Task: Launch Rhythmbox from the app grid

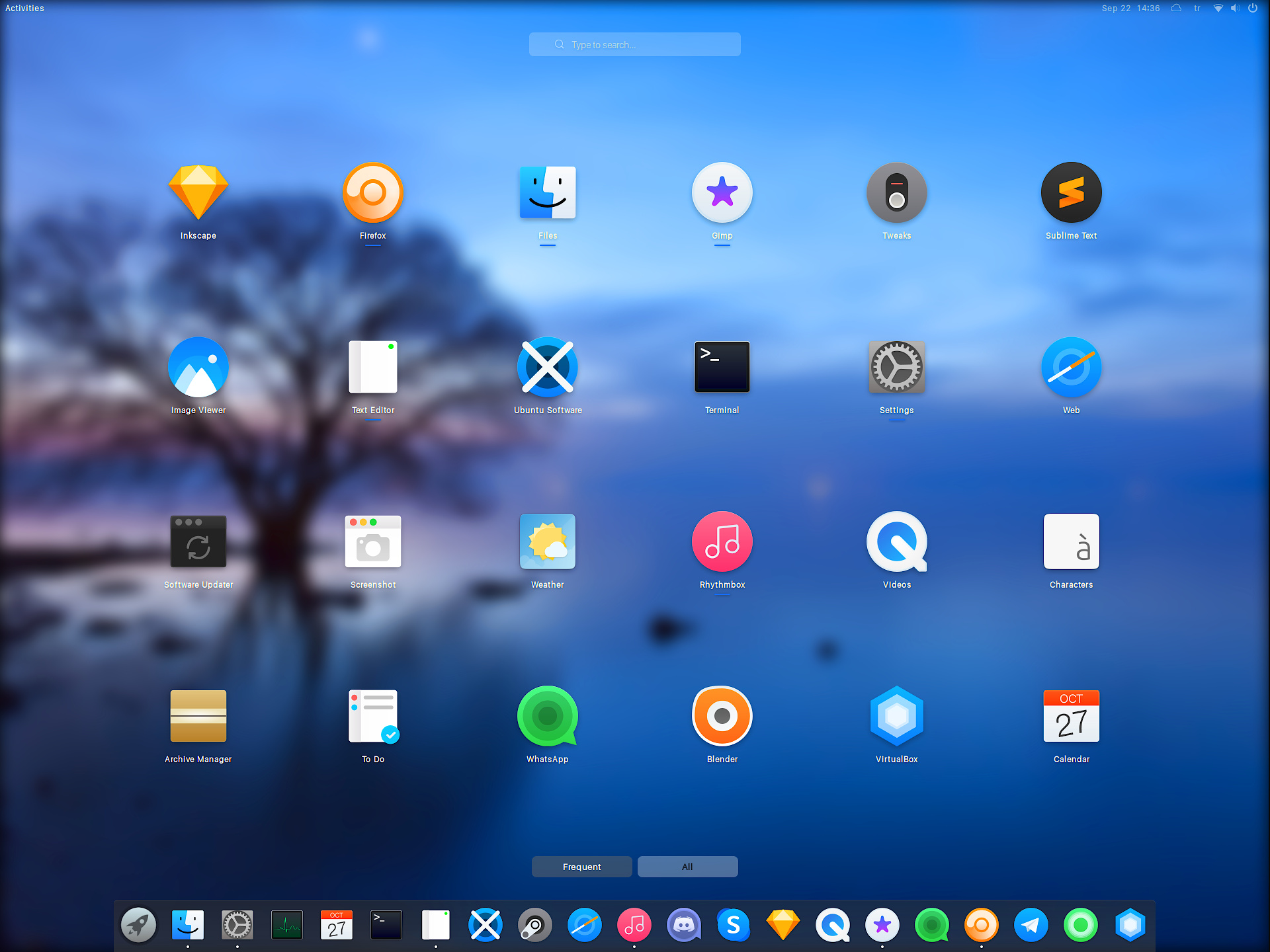Action: [x=722, y=541]
